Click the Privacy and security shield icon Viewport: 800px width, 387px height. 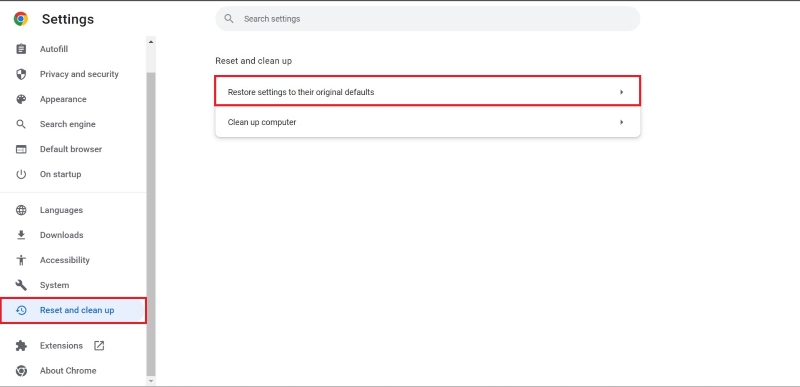pos(21,74)
